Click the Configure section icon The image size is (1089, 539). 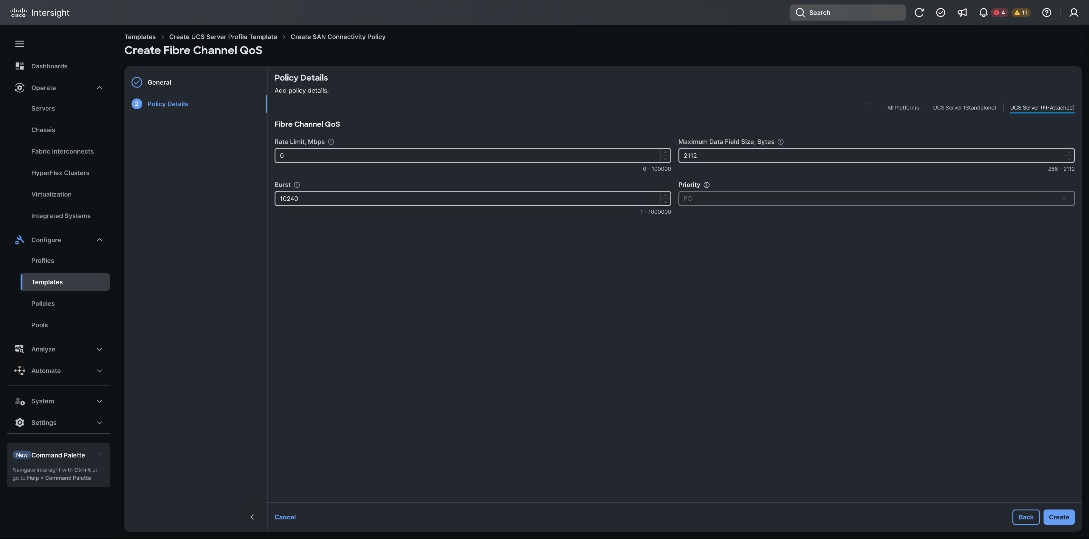[19, 240]
